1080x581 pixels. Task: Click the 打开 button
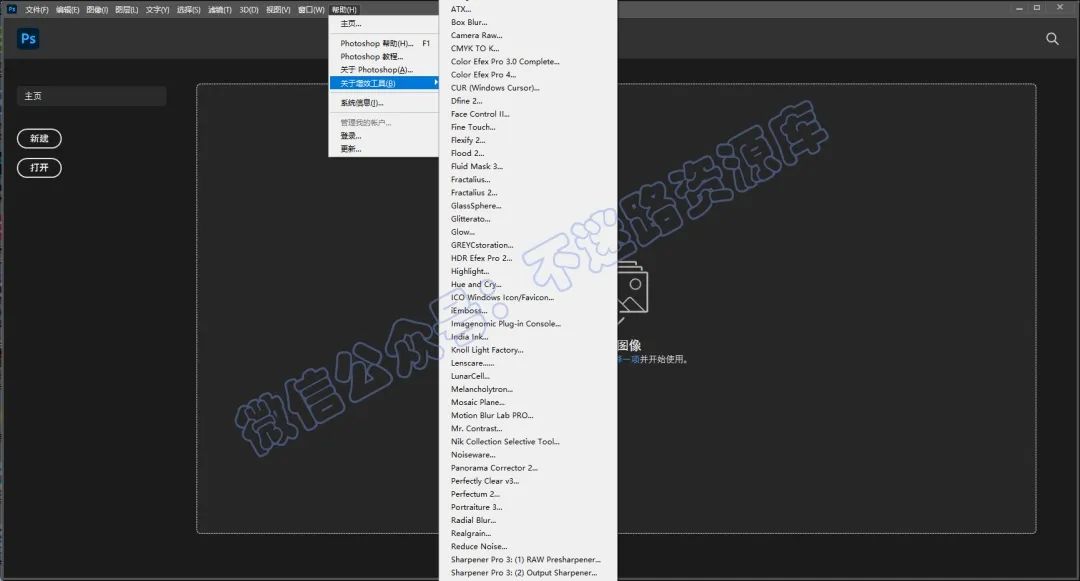tap(39, 167)
